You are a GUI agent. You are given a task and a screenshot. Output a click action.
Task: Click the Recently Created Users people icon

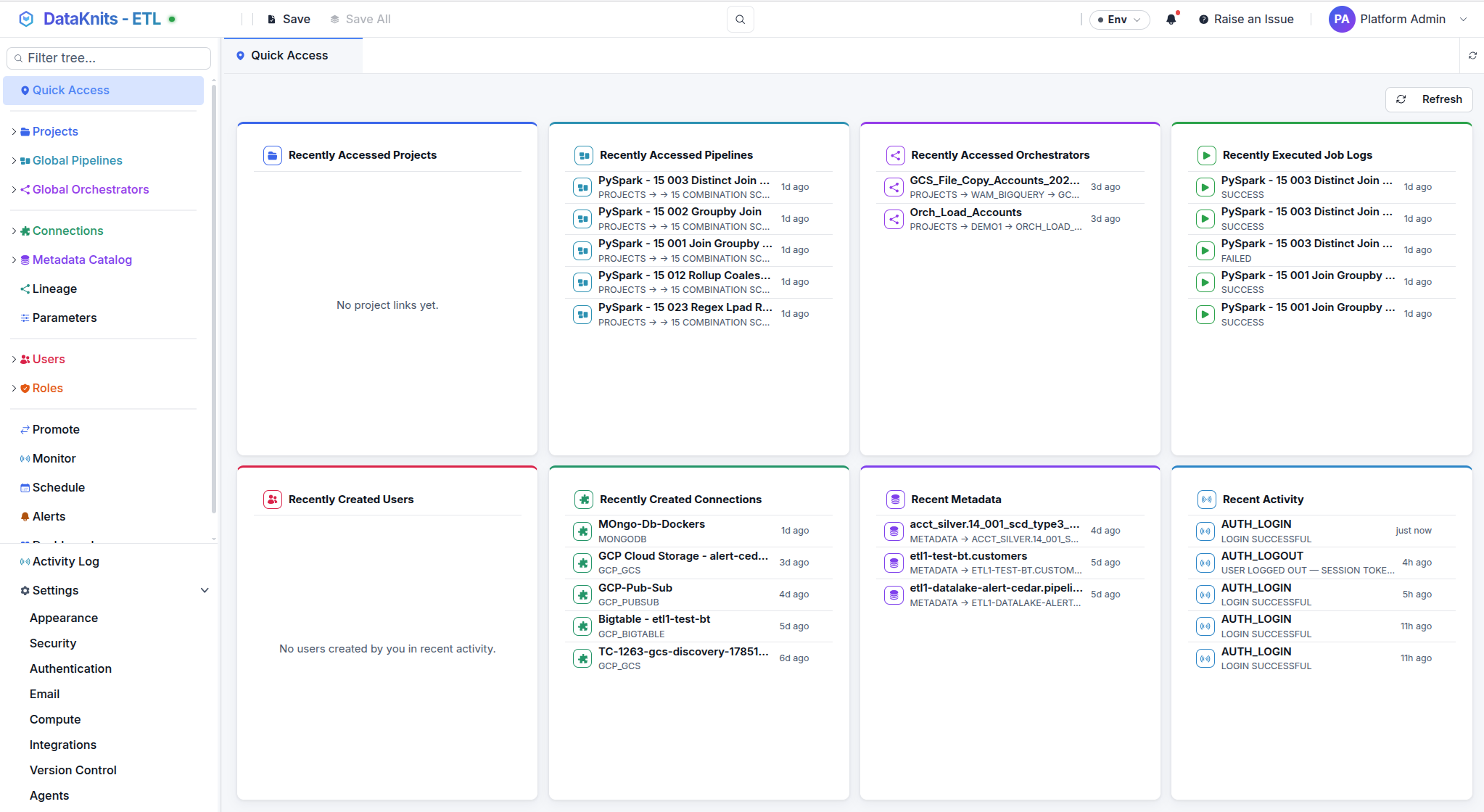[x=272, y=500]
